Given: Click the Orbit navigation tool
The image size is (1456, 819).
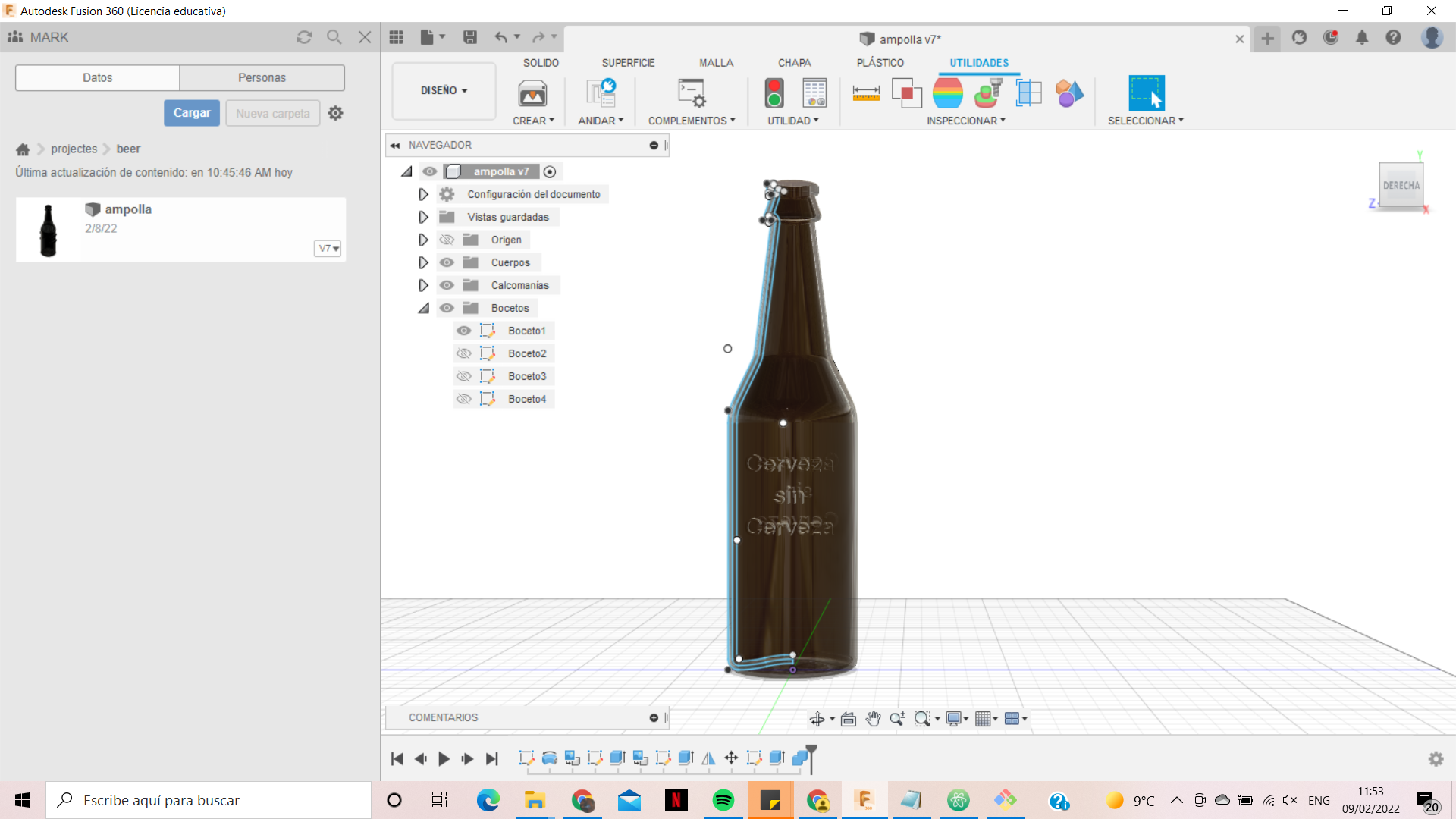Looking at the screenshot, I should 817,719.
